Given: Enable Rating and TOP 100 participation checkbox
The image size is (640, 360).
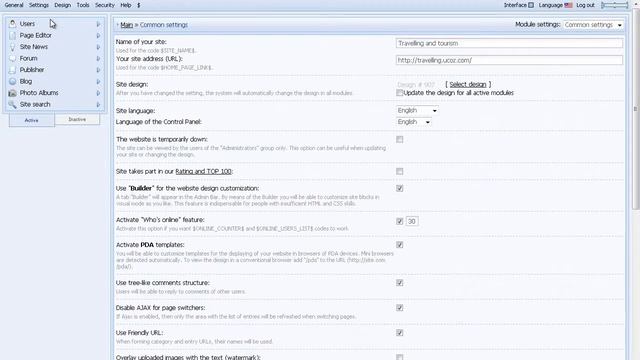Looking at the screenshot, I should click(x=400, y=171).
